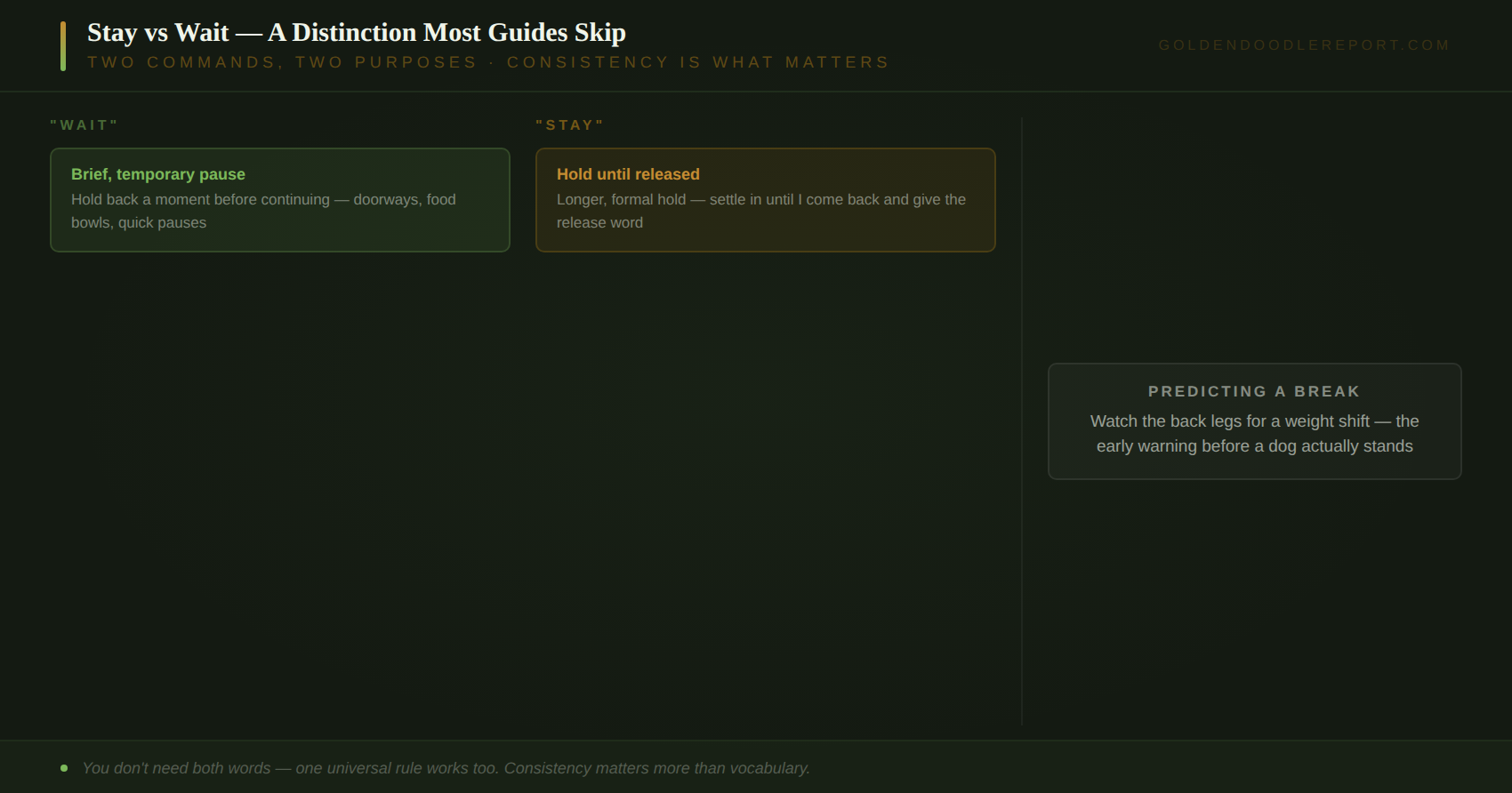Click the Predicting a Break callout box
The height and width of the screenshot is (793, 1512).
(x=1255, y=421)
